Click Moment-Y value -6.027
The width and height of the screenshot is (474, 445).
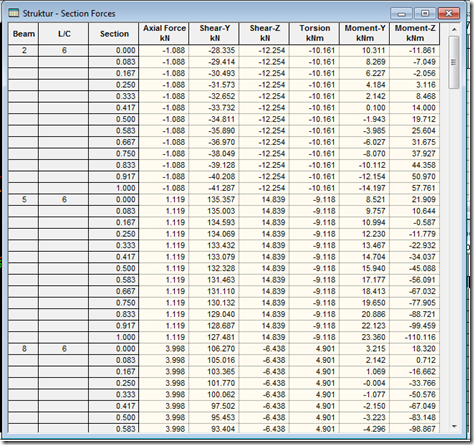tap(365, 142)
